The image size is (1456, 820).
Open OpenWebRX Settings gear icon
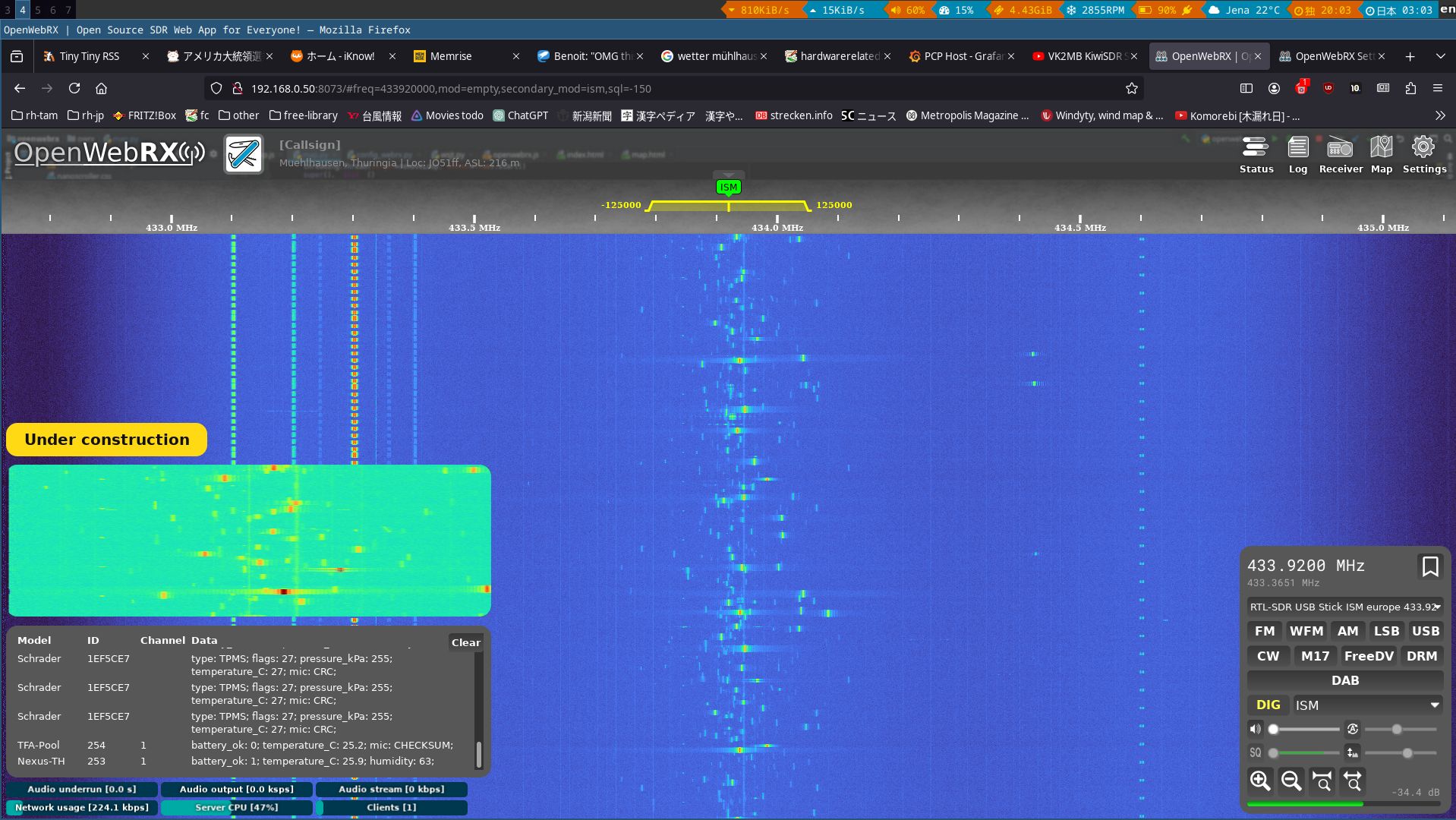click(x=1424, y=156)
